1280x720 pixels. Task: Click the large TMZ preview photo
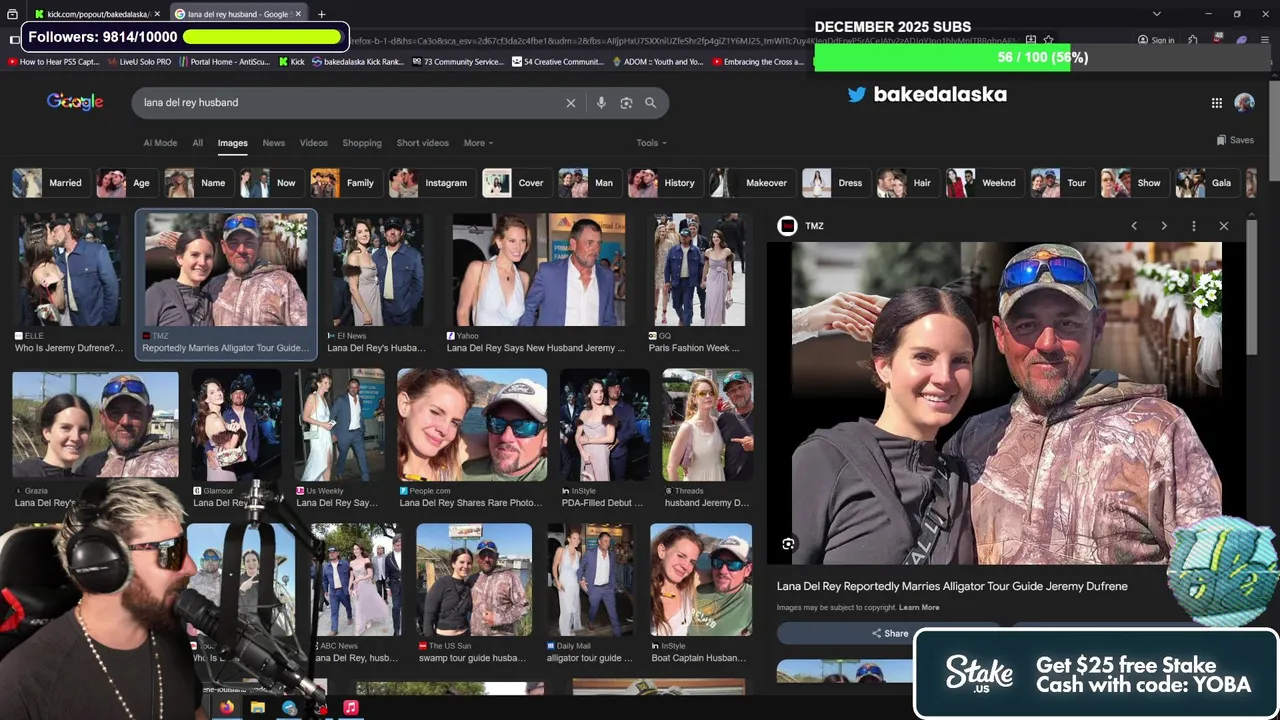coord(1007,403)
